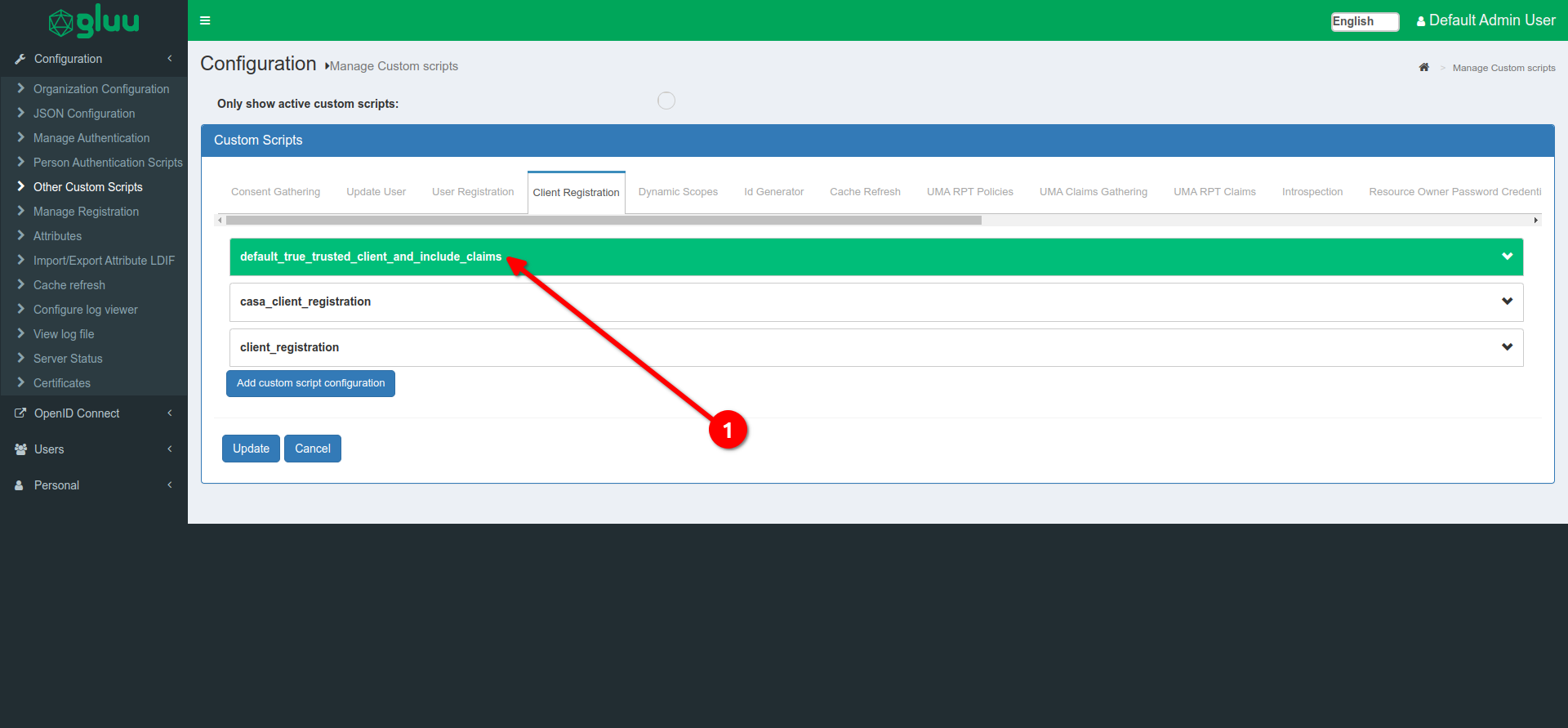Open Cache refresh in sidebar
The width and height of the screenshot is (1568, 728).
click(69, 285)
